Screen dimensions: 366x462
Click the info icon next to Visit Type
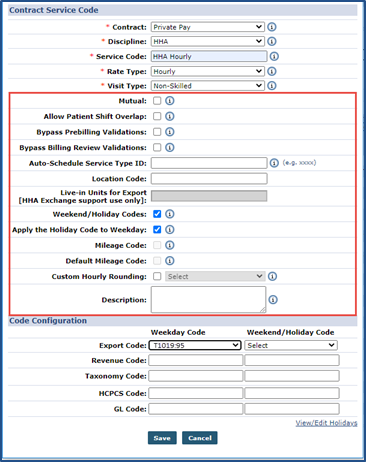[272, 86]
